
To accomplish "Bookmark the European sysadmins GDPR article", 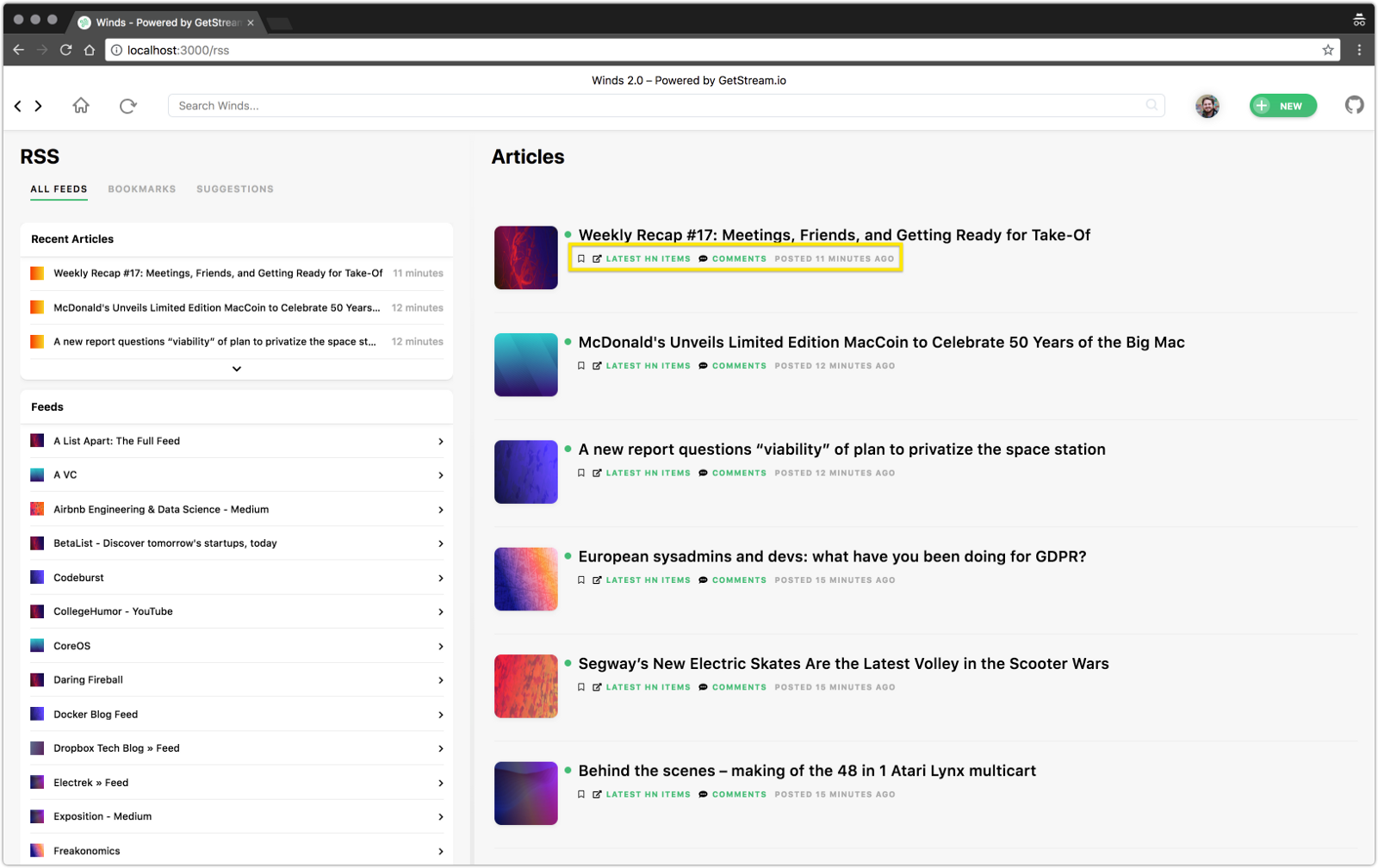I will click(581, 580).
